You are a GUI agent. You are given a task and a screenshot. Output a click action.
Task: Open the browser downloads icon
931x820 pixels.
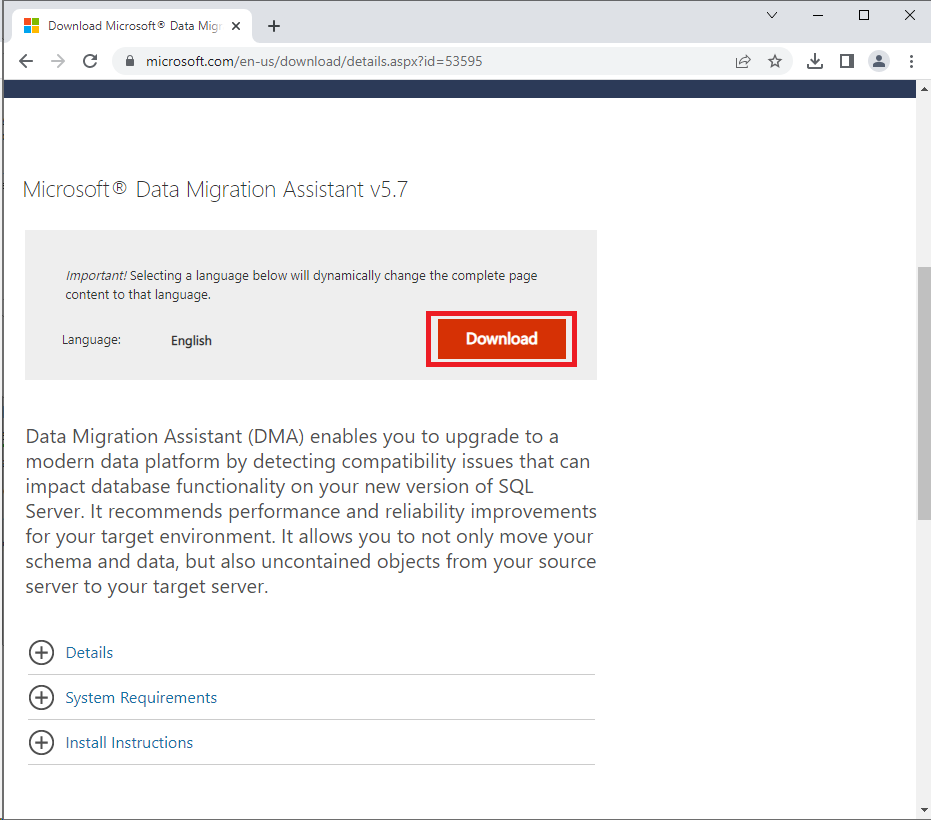tap(815, 61)
